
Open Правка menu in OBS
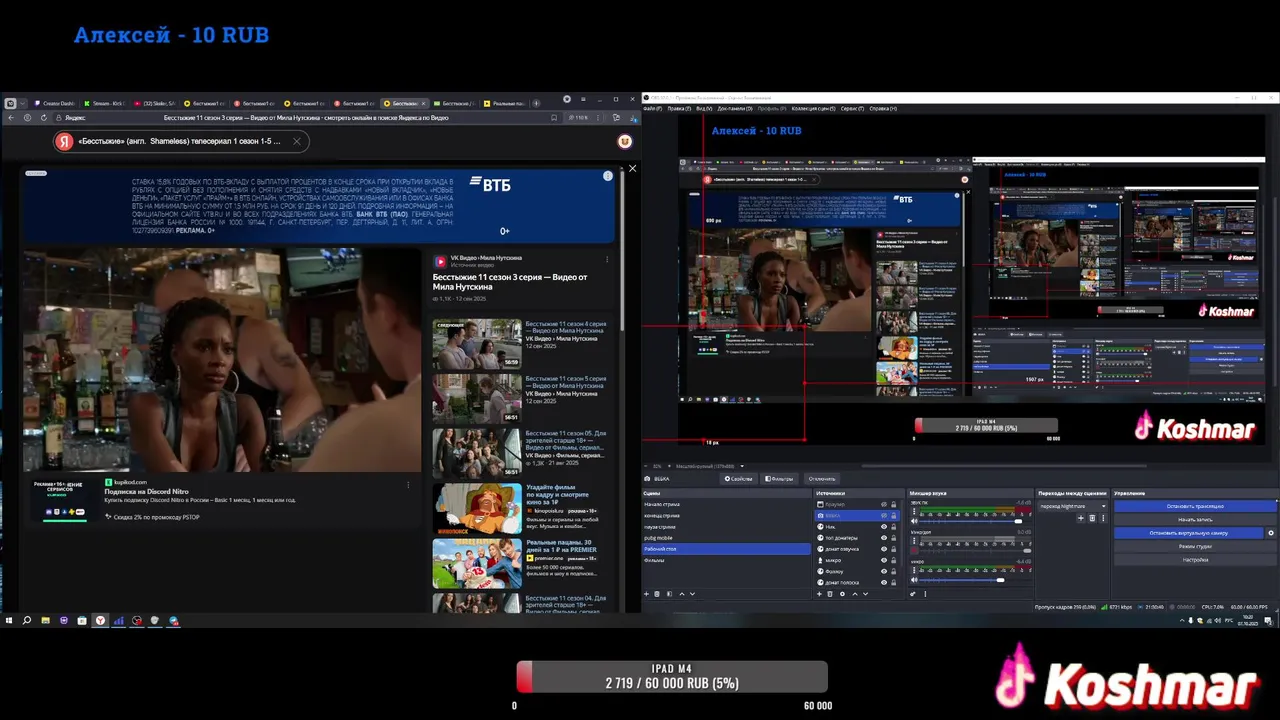click(678, 108)
